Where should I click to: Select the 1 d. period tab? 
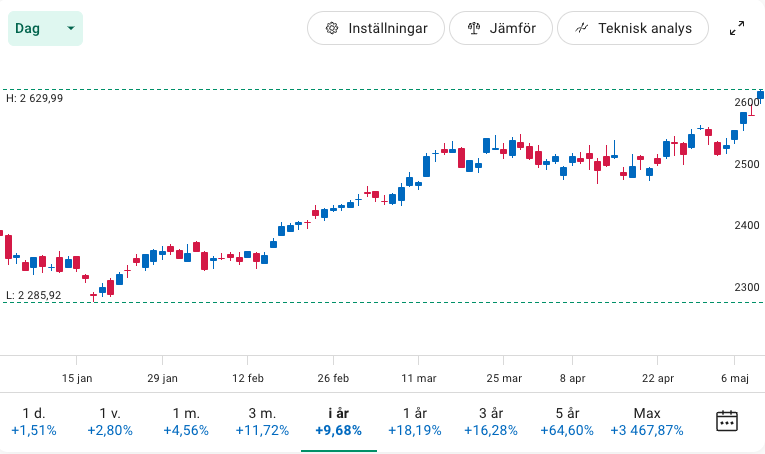34,421
